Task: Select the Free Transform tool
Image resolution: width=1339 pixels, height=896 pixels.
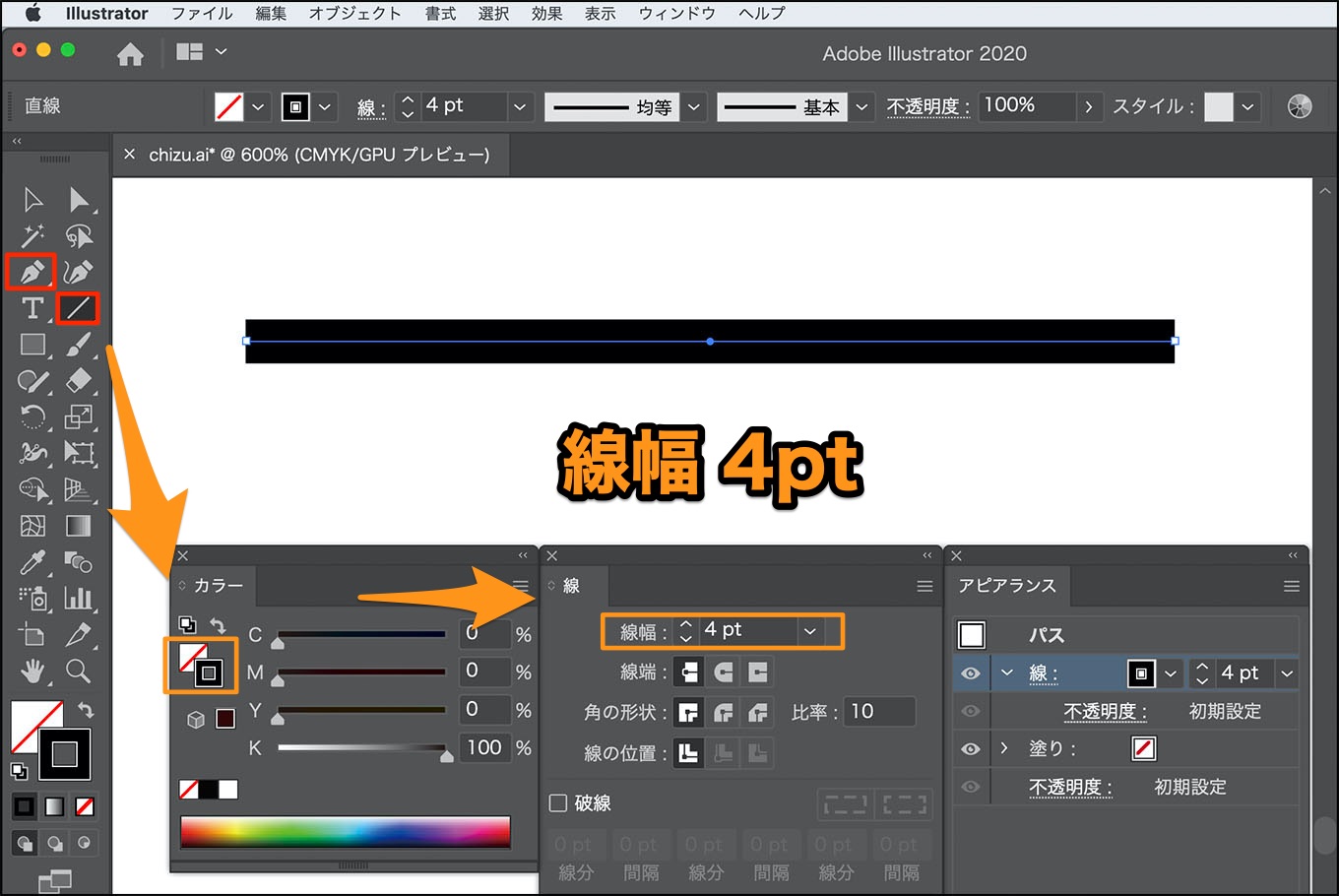Action: click(79, 453)
